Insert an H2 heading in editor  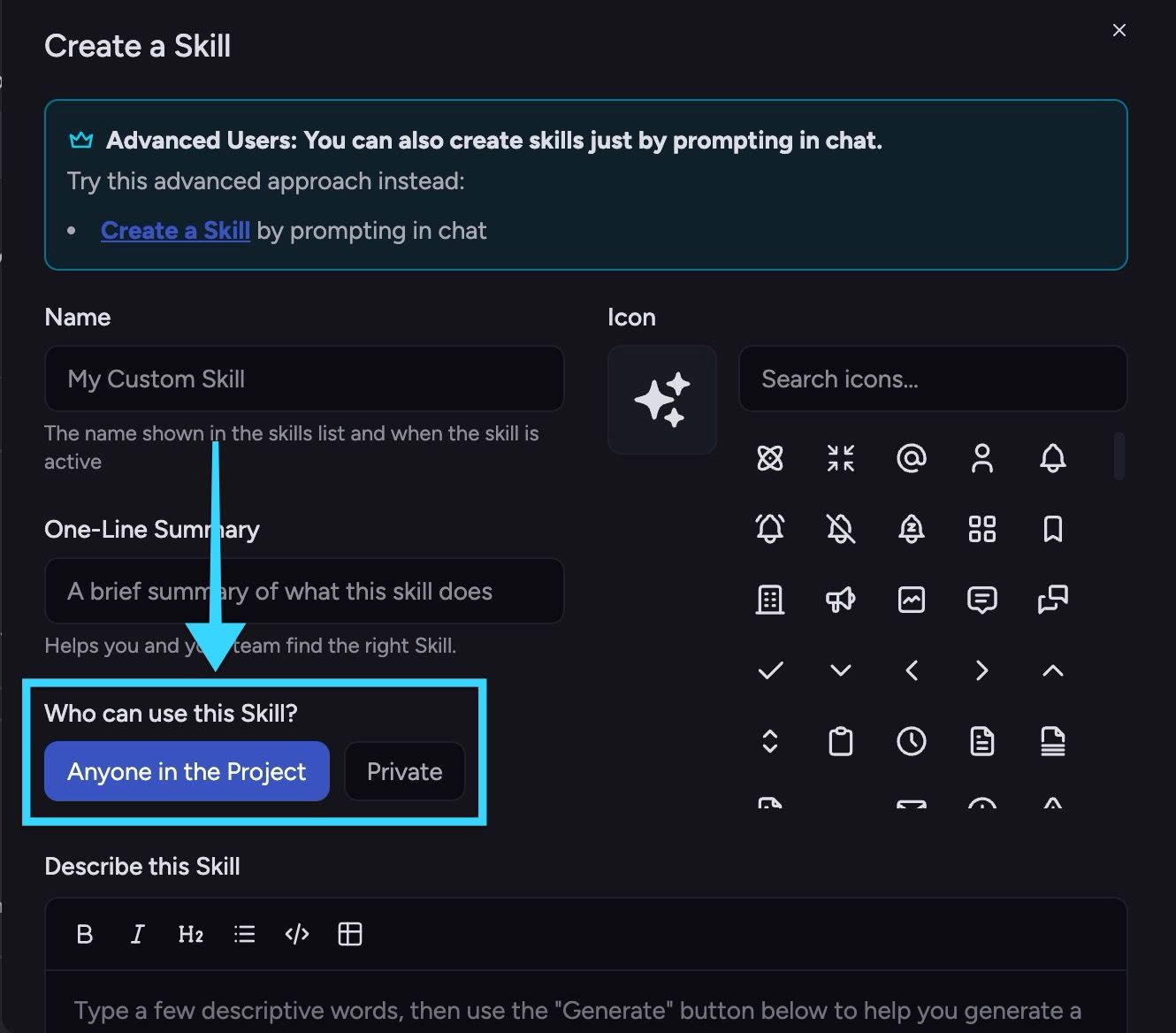[x=191, y=934]
